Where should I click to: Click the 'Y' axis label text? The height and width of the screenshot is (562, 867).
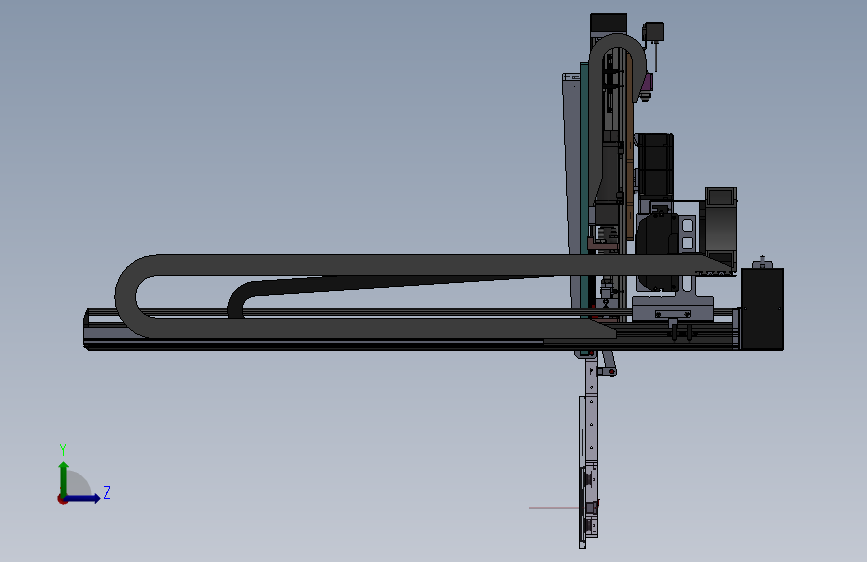pyautogui.click(x=63, y=449)
